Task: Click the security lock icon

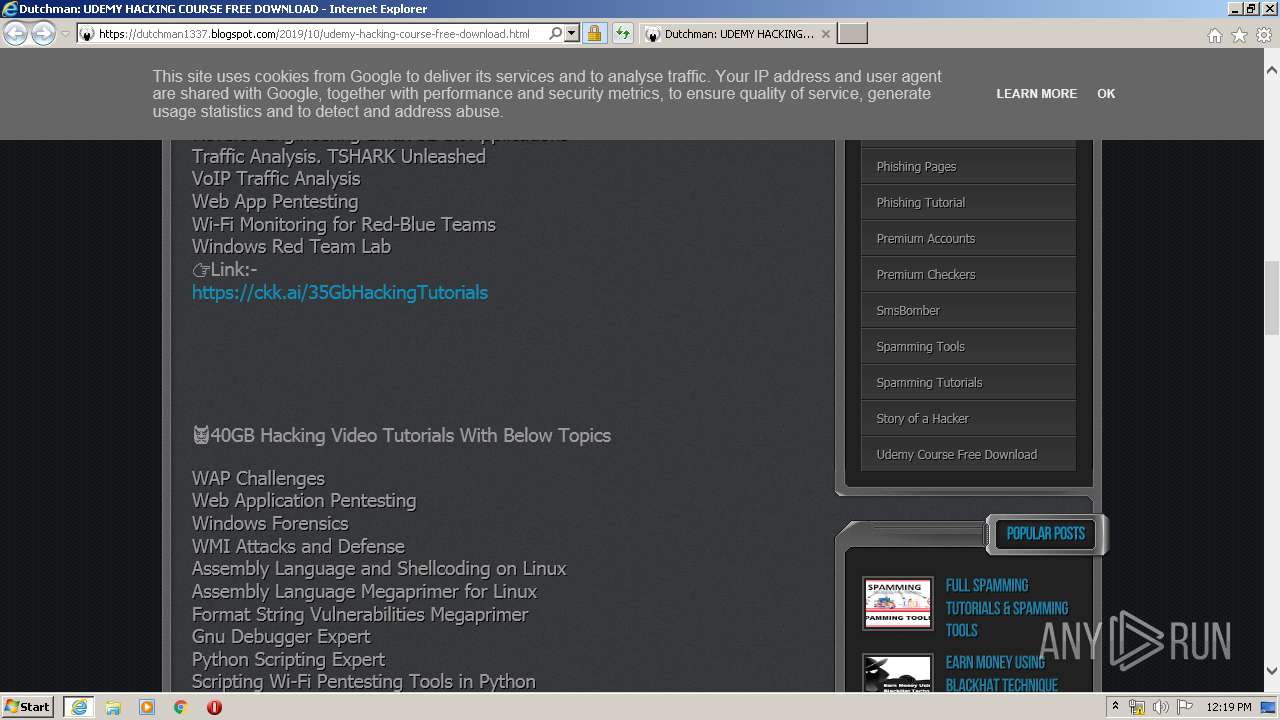Action: pyautogui.click(x=594, y=34)
